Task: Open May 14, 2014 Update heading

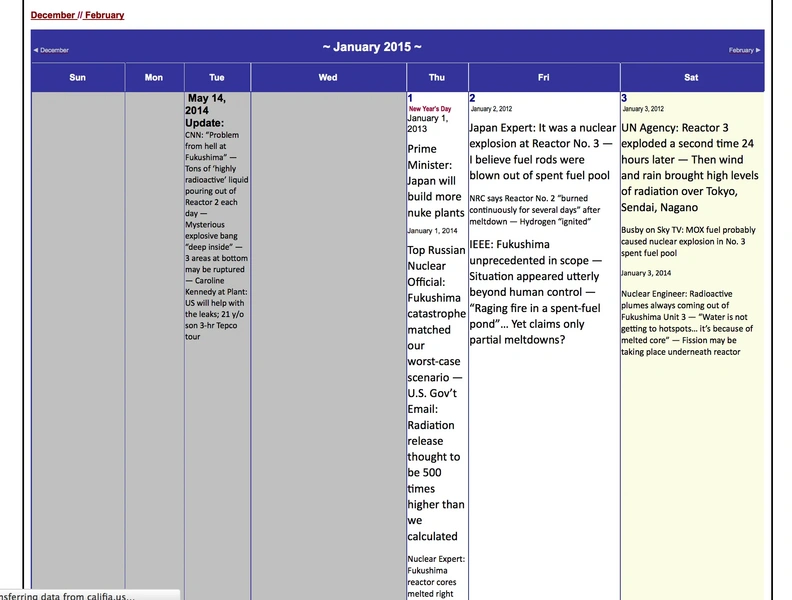Action: tap(206, 111)
